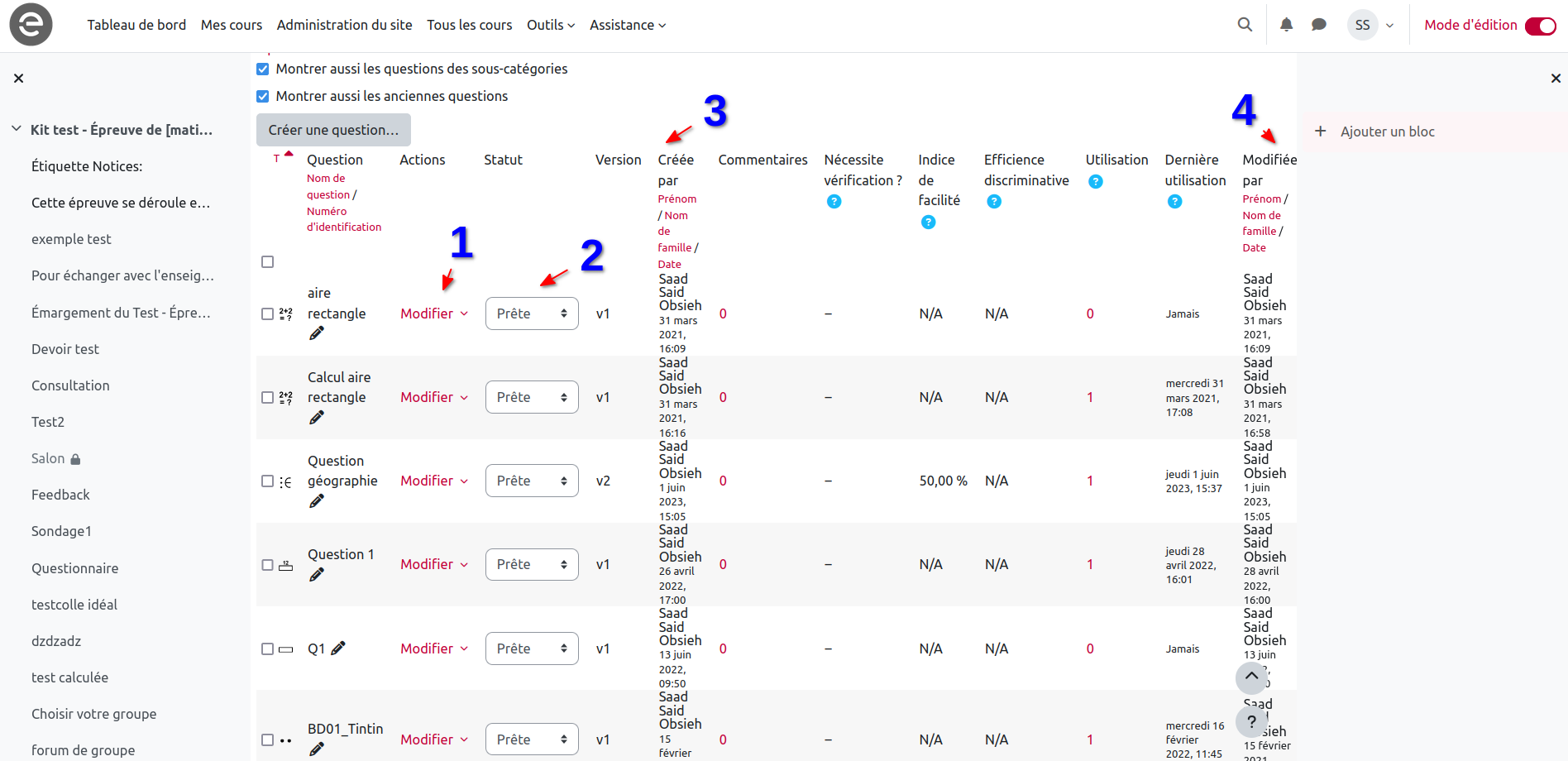Go to Tableau de bord
This screenshot has width=1568, height=761.
click(136, 25)
